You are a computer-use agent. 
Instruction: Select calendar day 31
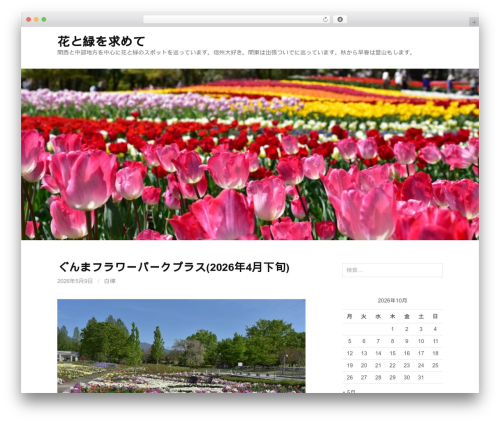[x=421, y=377]
